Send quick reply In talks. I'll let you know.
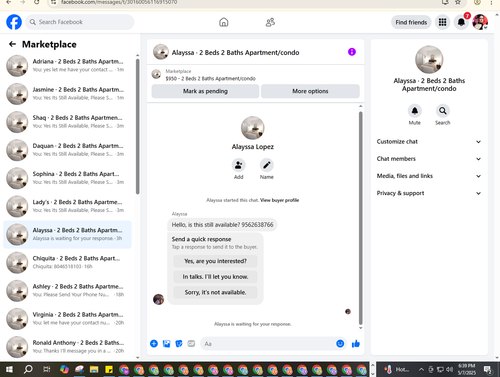Image resolution: width=500 pixels, height=377 pixels. (x=215, y=277)
